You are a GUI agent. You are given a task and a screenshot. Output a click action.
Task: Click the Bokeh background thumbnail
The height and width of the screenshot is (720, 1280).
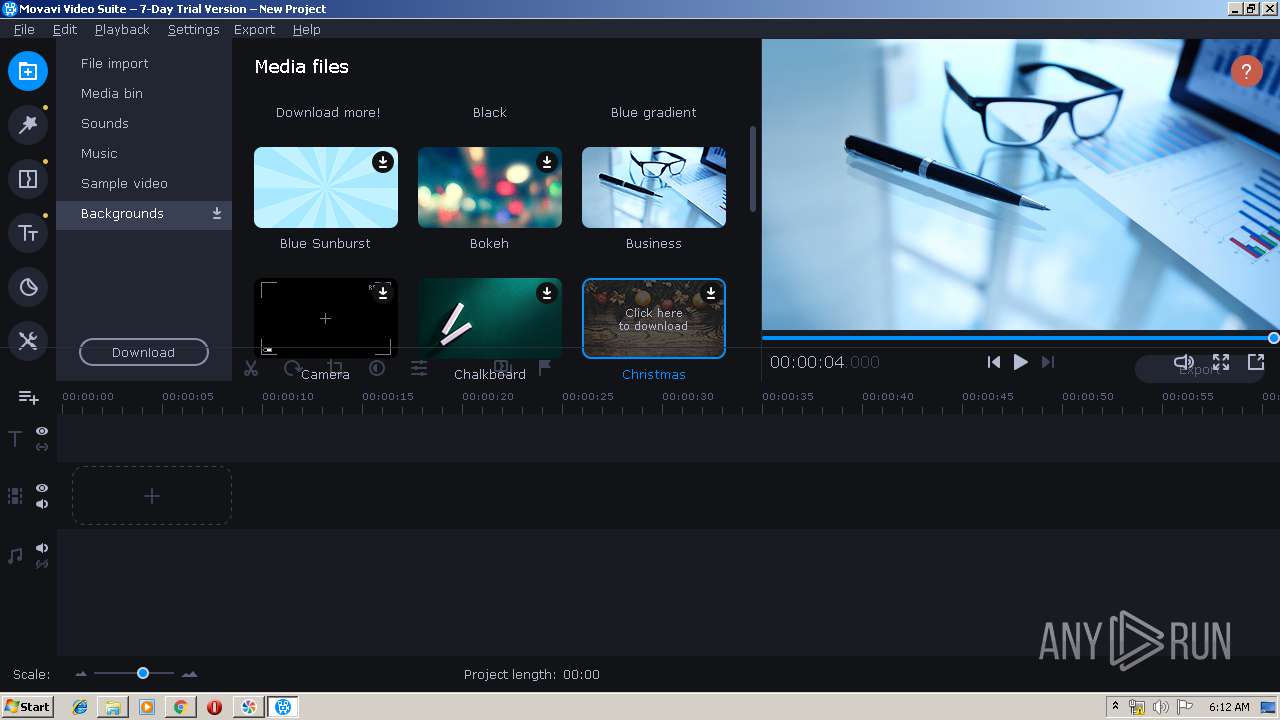click(x=490, y=187)
